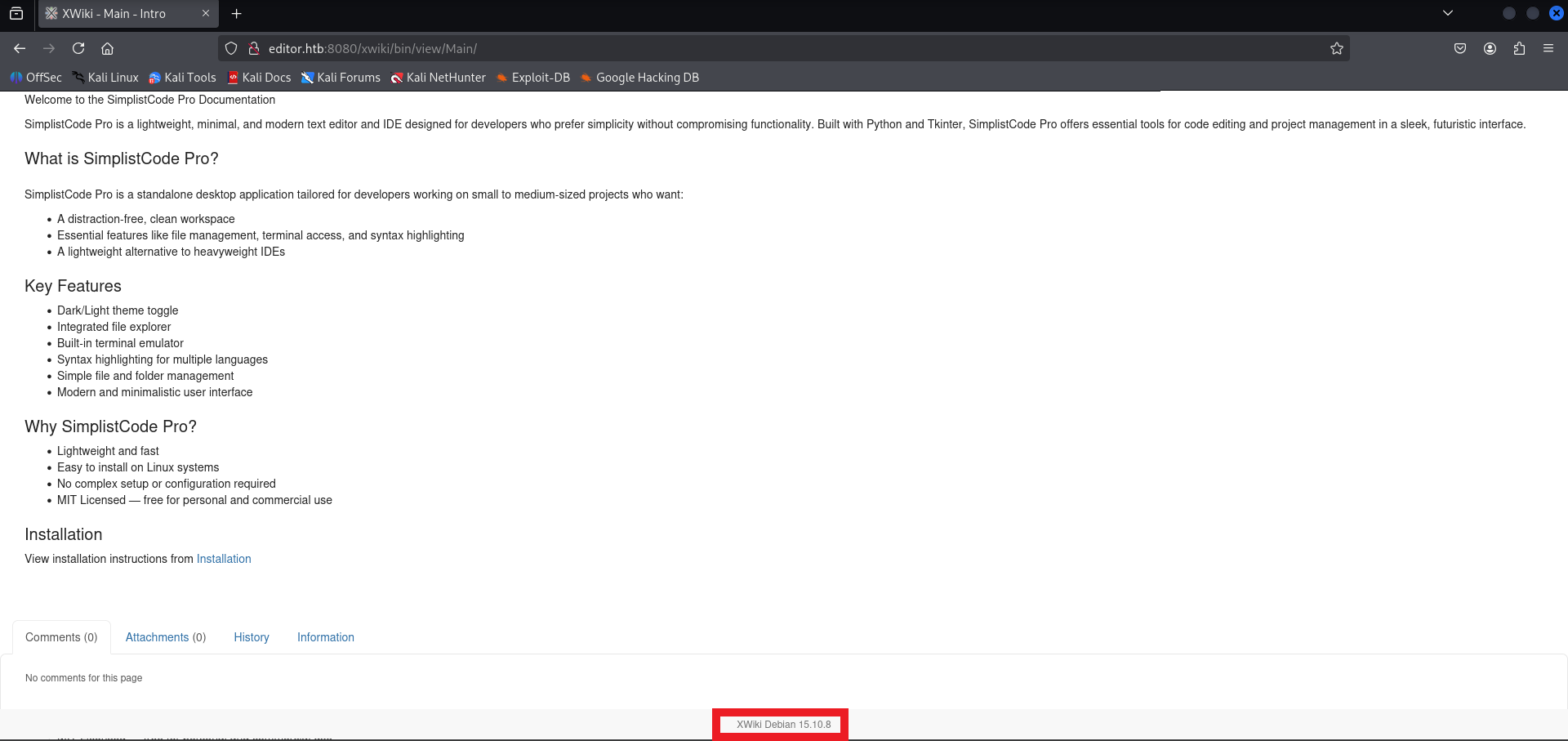Open a new tab with the plus icon
This screenshot has height=741, width=1568.
click(237, 13)
